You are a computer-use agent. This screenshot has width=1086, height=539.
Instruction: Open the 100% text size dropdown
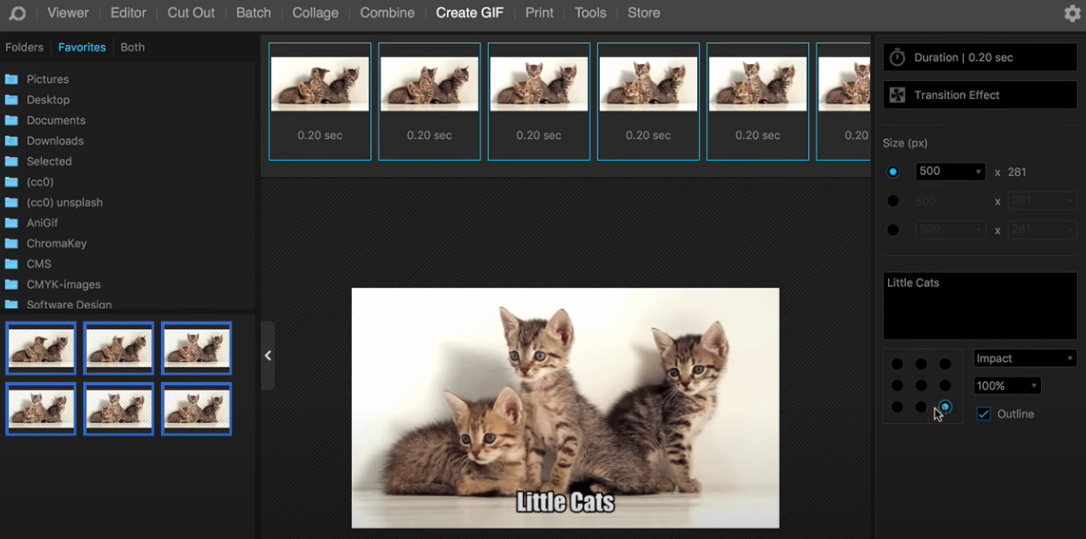coord(1007,386)
